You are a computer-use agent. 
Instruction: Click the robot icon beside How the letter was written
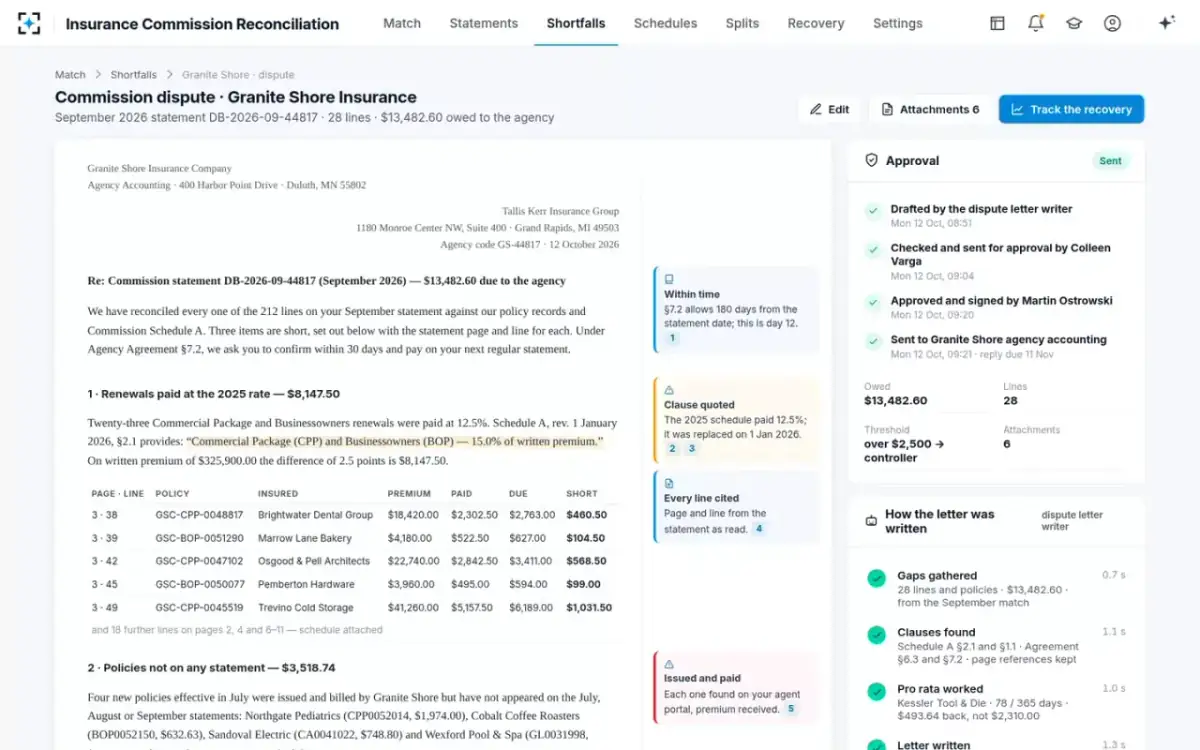(x=871, y=521)
